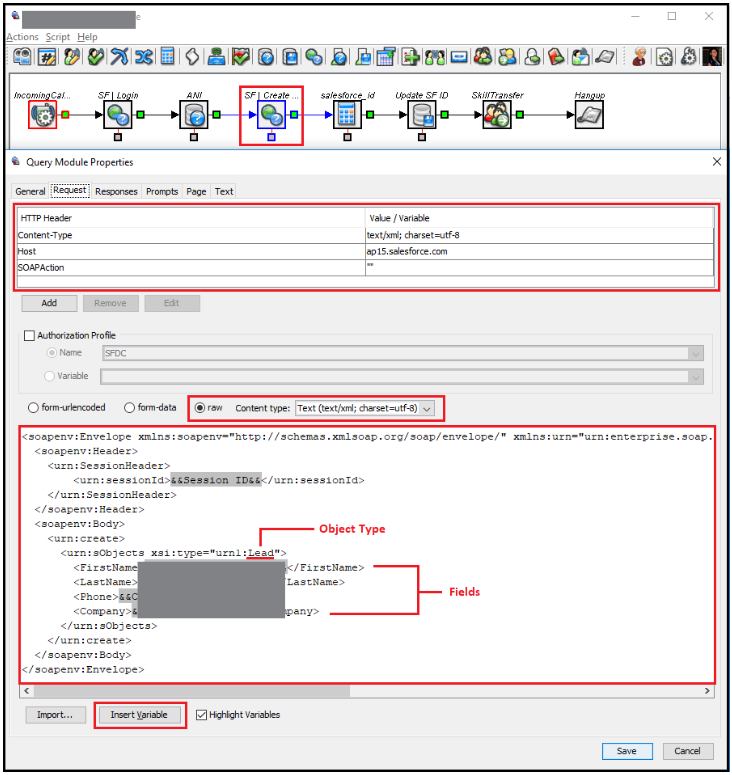This screenshot has height=775, width=732.
Task: Pick the calculator Set Variable toolbar icon
Action: pyautogui.click(x=168, y=57)
